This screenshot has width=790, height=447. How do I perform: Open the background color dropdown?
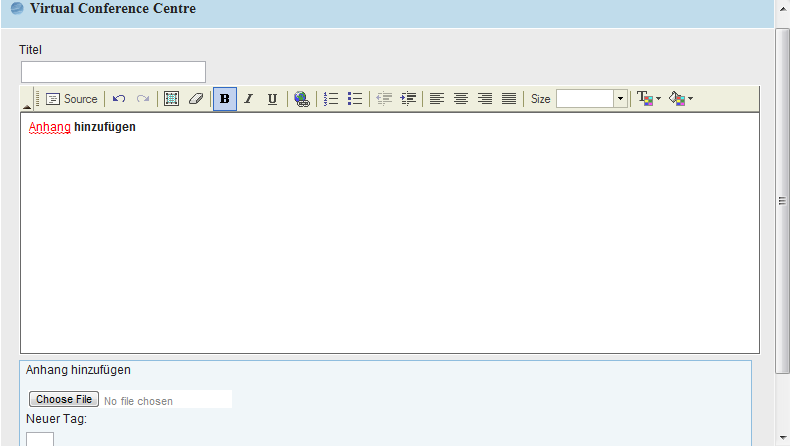681,99
